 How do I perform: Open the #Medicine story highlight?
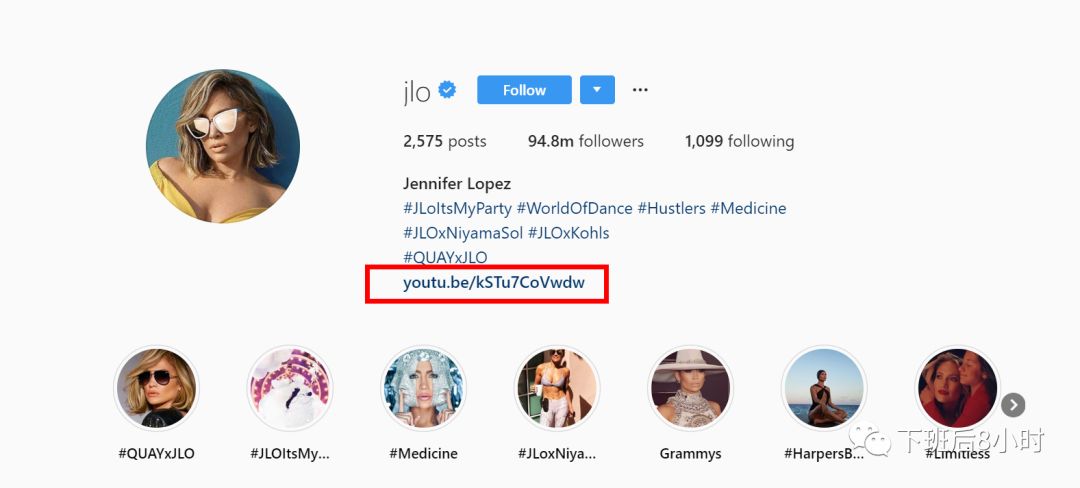point(424,389)
